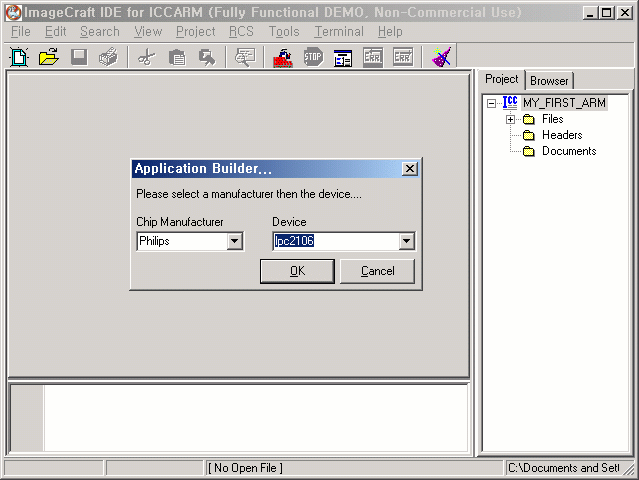Open the Terminal menu
The height and width of the screenshot is (480, 639).
(339, 31)
